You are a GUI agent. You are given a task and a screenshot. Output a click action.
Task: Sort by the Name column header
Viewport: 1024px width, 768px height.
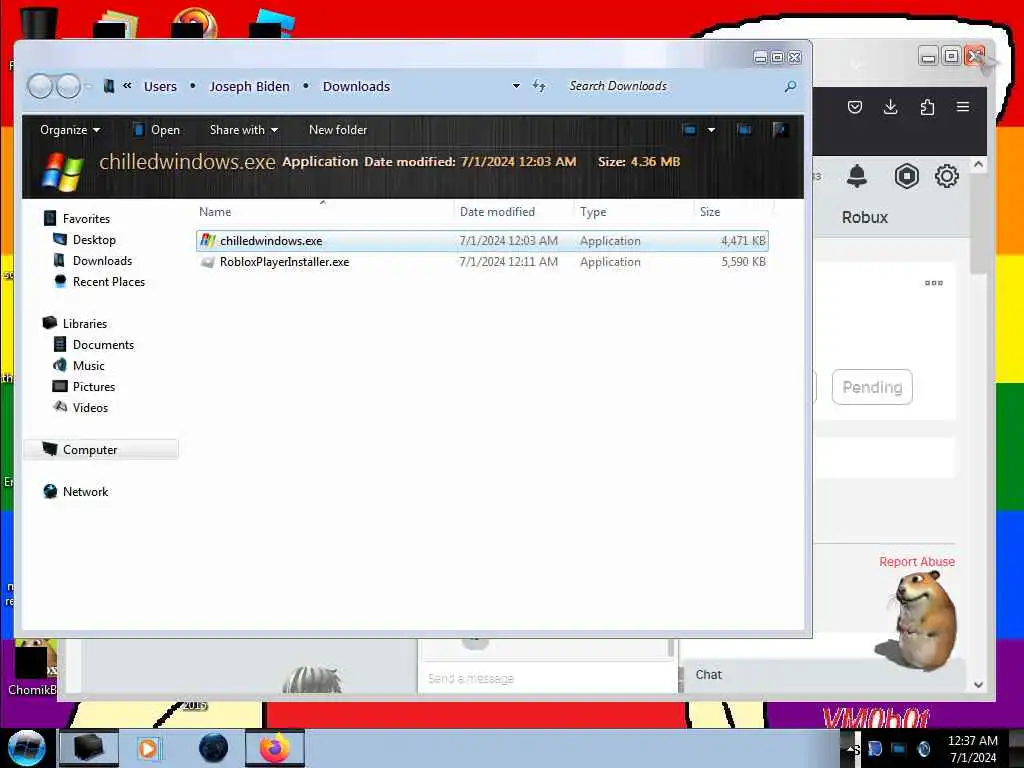(x=324, y=212)
